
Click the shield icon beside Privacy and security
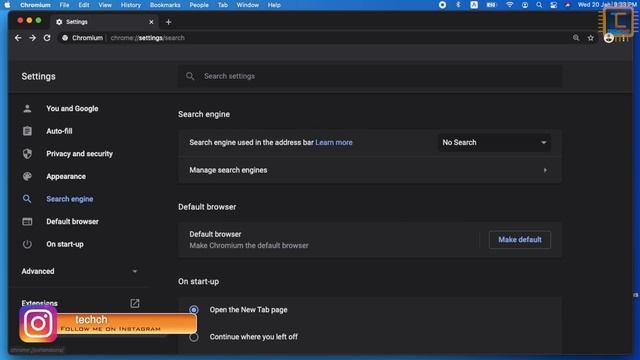click(27, 154)
